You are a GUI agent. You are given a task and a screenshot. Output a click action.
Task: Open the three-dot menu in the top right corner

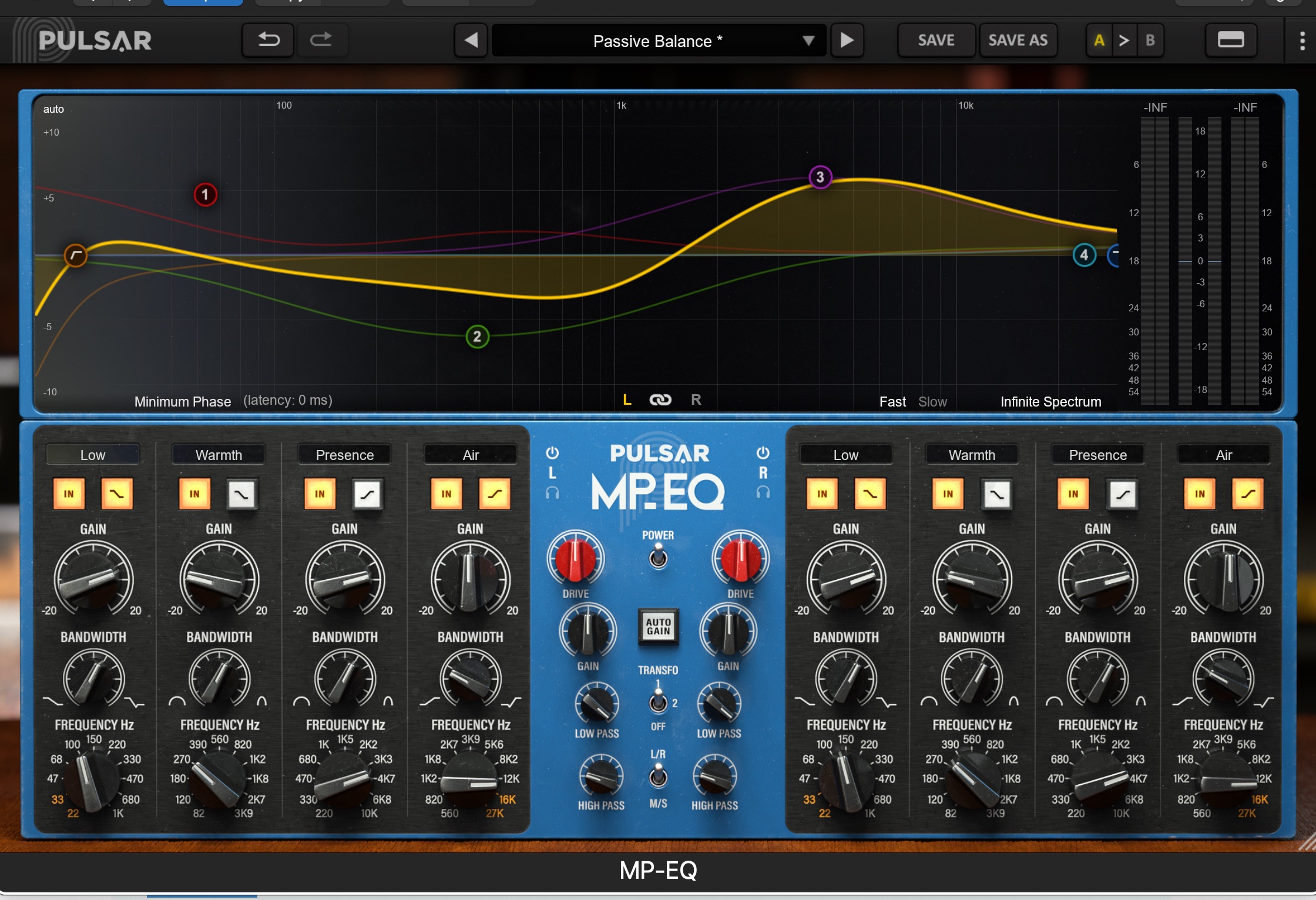(1302, 40)
